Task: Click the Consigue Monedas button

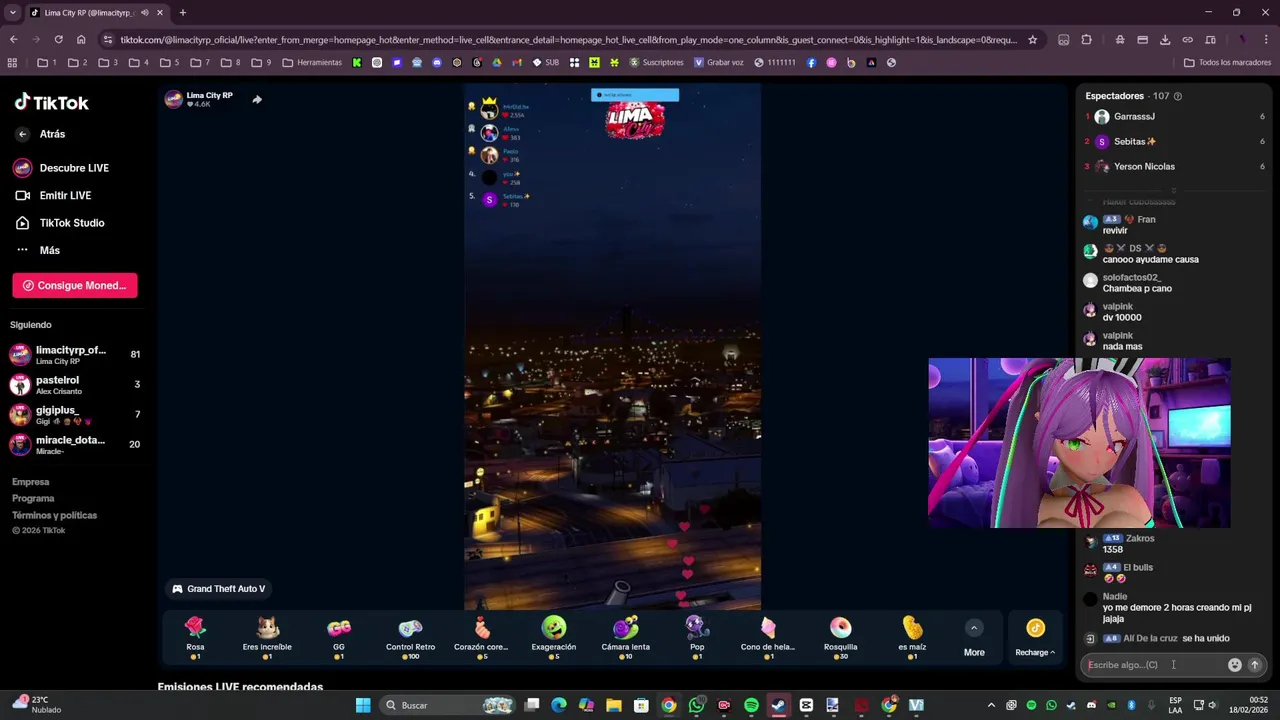Action: 75,285
